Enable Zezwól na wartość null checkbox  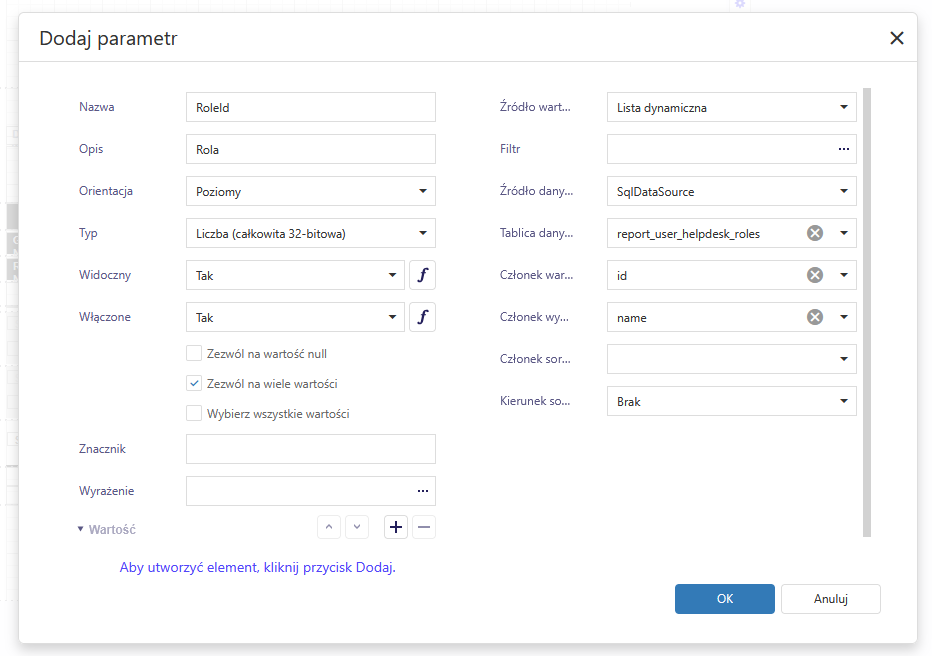194,353
